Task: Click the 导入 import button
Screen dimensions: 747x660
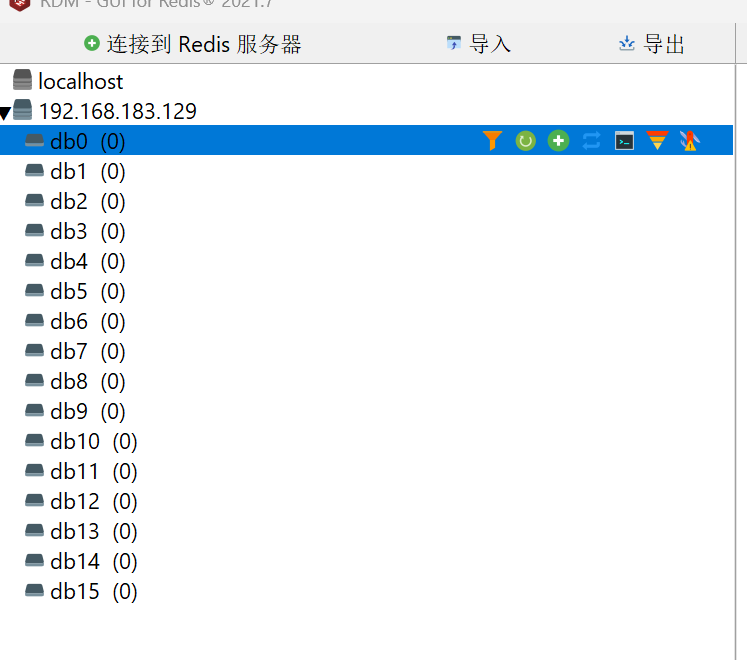Action: [x=479, y=44]
